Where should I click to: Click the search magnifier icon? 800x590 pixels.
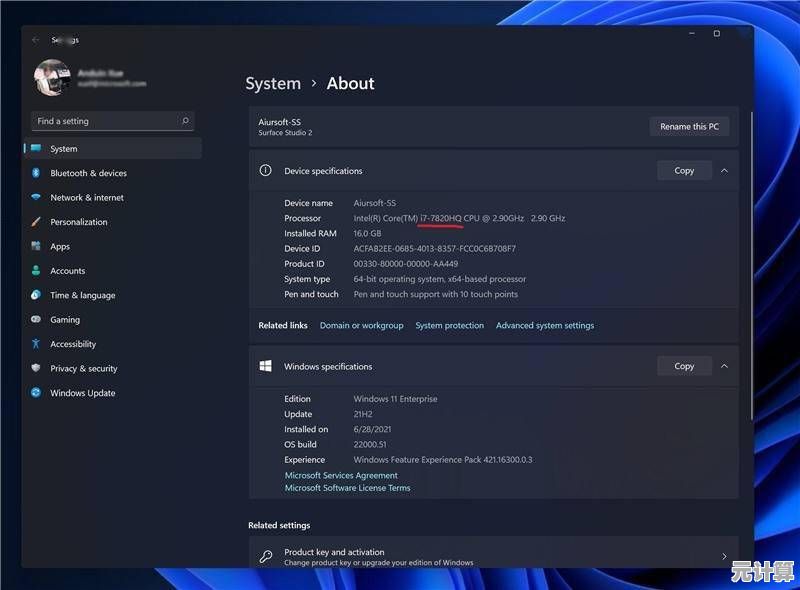pyautogui.click(x=185, y=121)
